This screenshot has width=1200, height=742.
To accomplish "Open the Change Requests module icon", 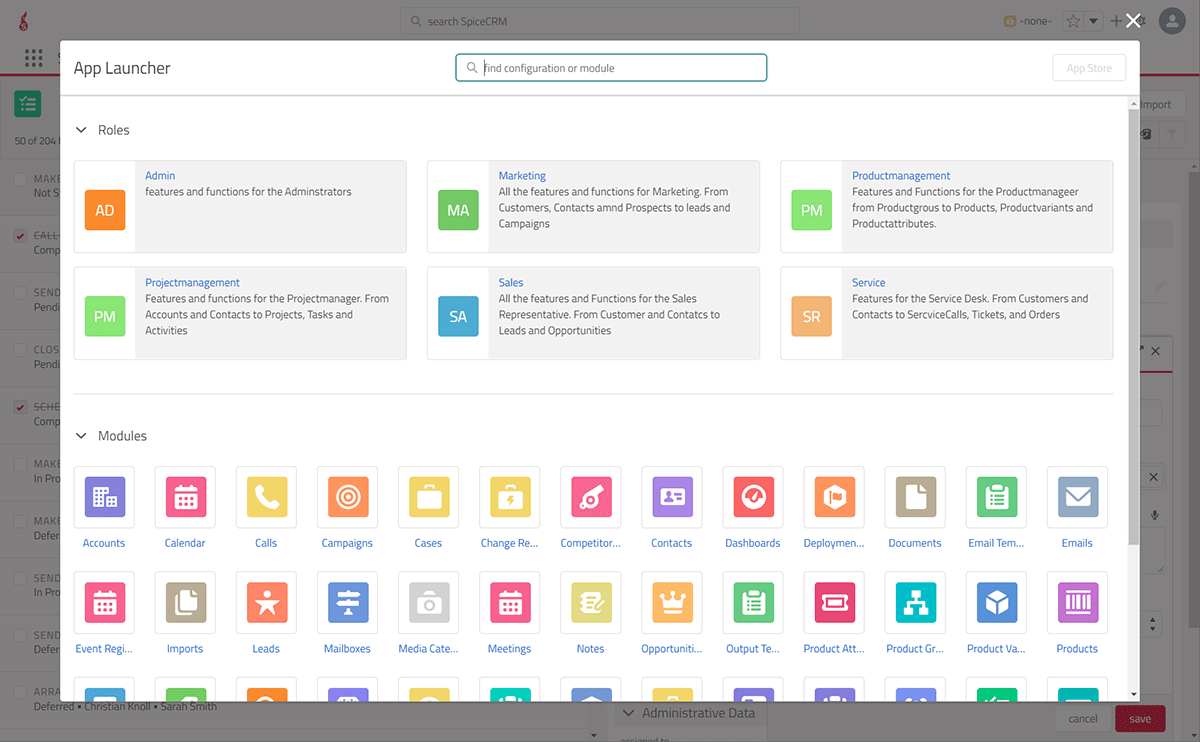I will 510,497.
